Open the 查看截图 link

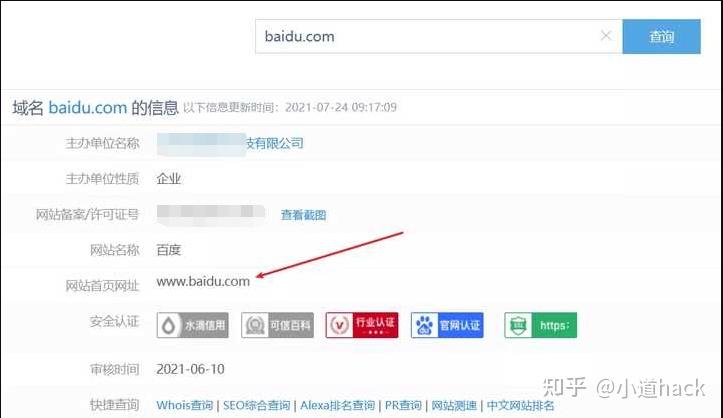303,215
